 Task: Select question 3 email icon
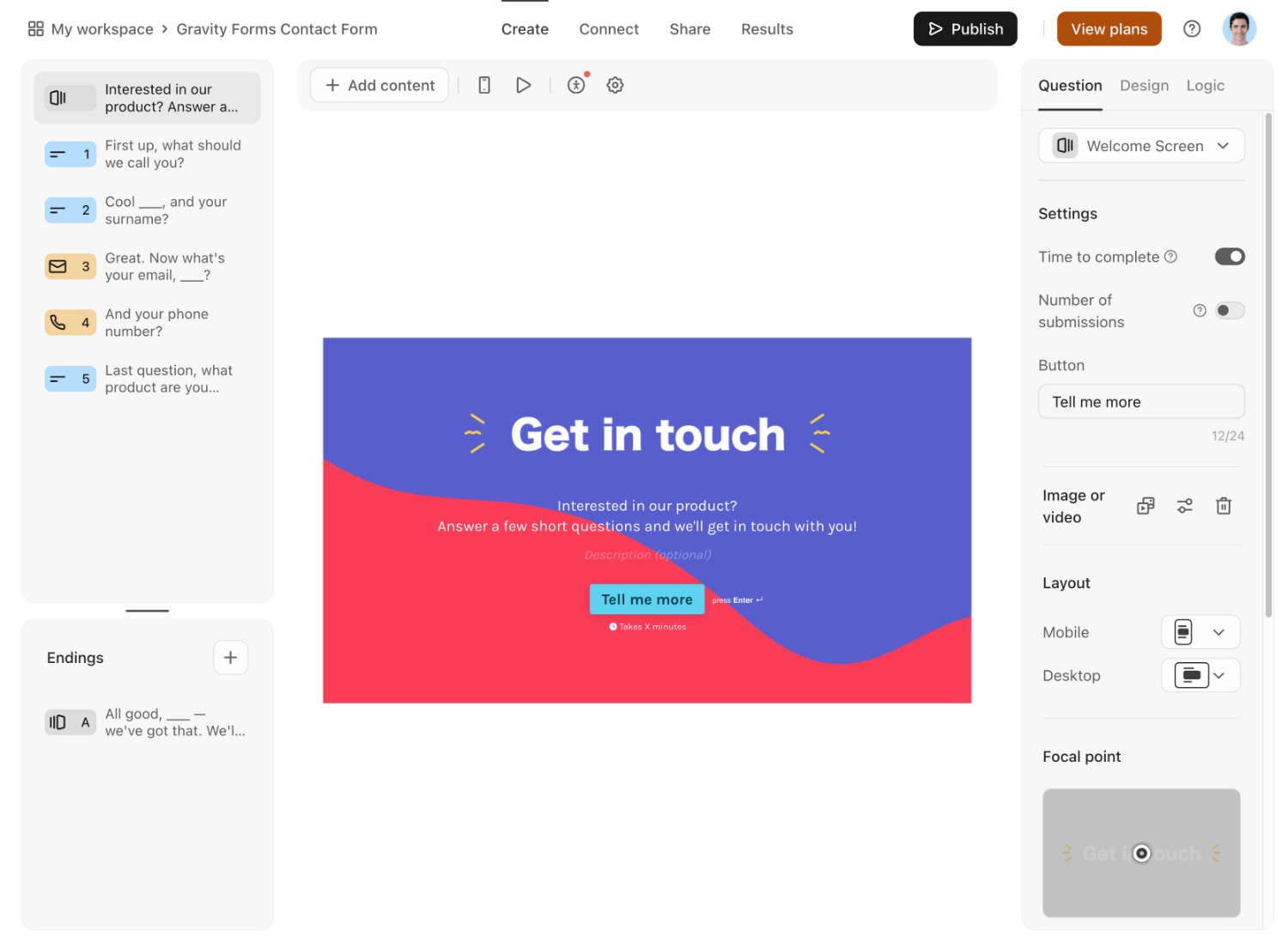point(70,266)
